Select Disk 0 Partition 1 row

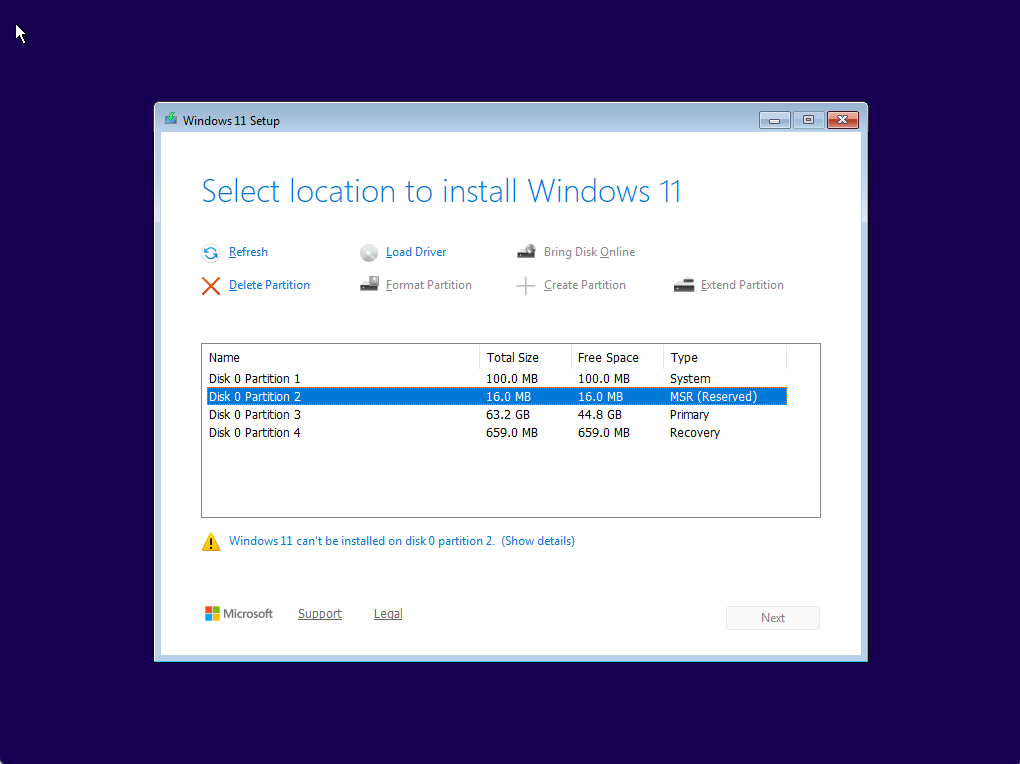497,379
